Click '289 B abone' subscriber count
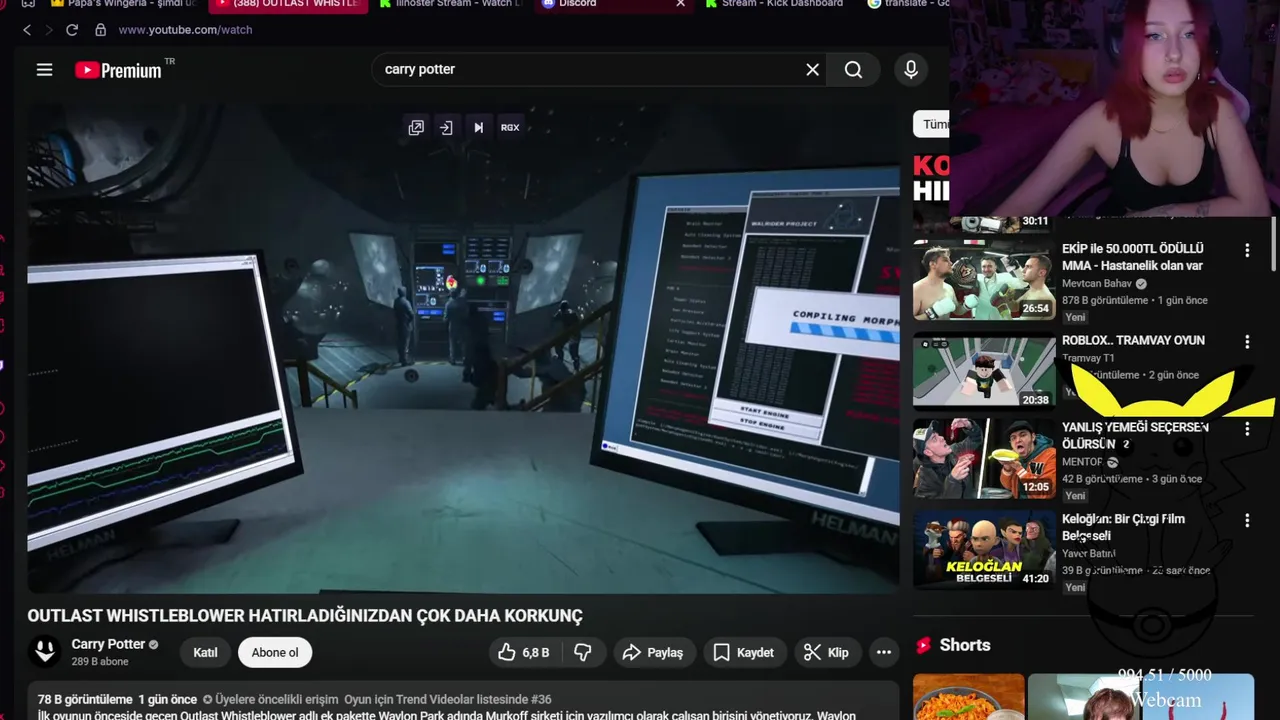This screenshot has height=720, width=1280. pos(100,662)
